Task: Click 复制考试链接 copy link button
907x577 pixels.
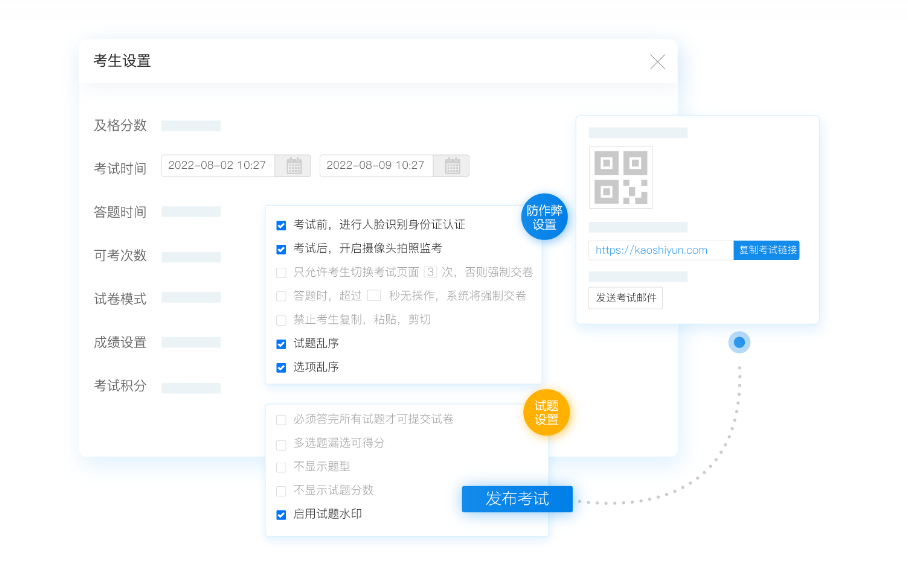Action: click(766, 250)
